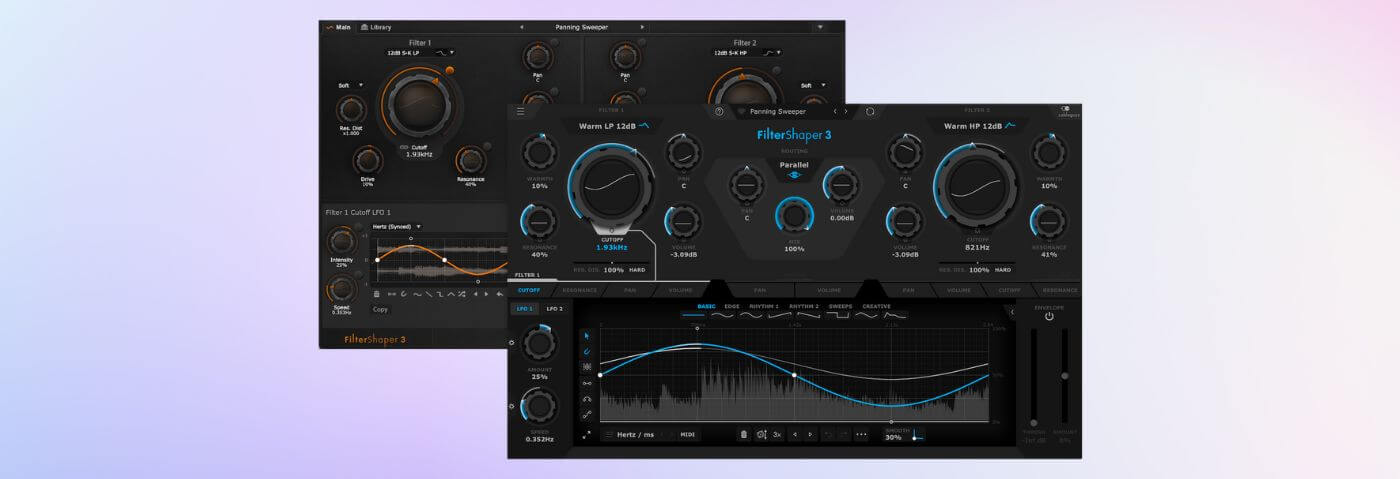1400x479 pixels.
Task: Select the RHYTHM 1 waveform category
Action: (763, 306)
